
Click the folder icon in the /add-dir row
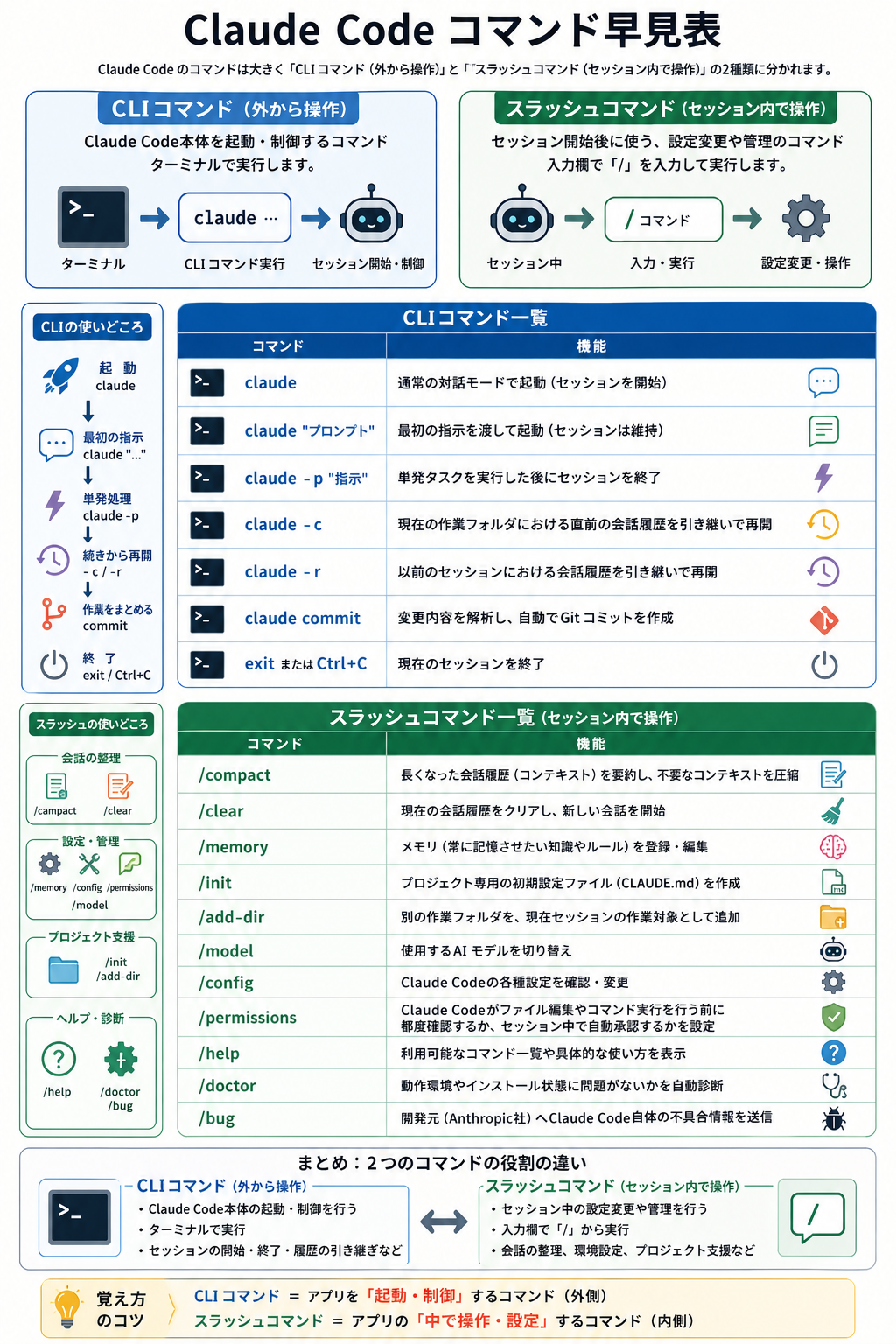click(833, 917)
